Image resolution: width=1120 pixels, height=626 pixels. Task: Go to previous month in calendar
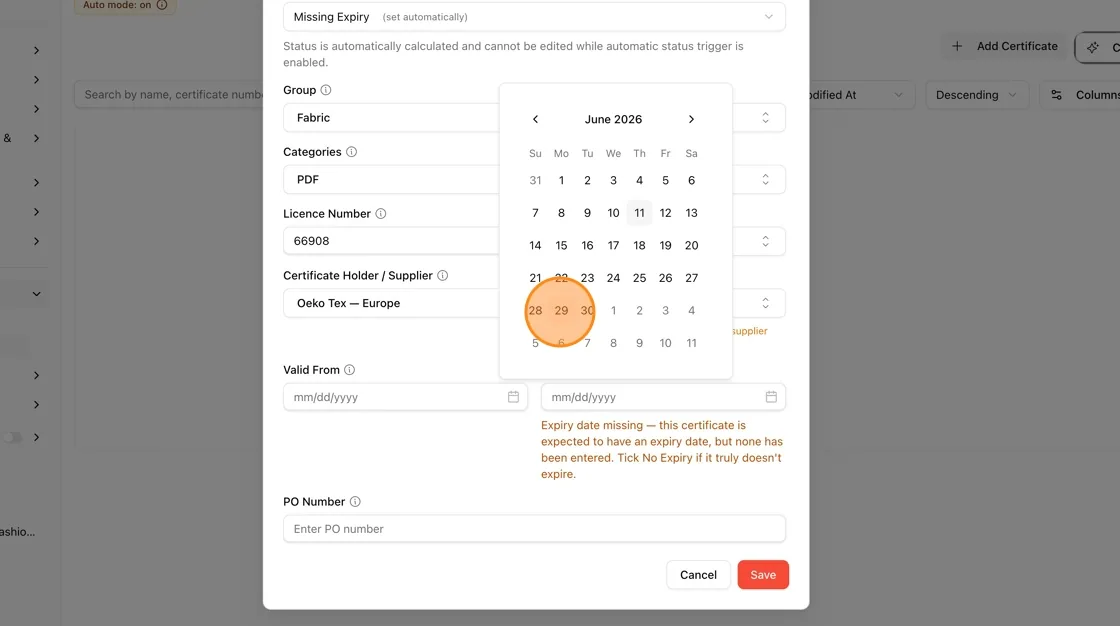point(535,119)
